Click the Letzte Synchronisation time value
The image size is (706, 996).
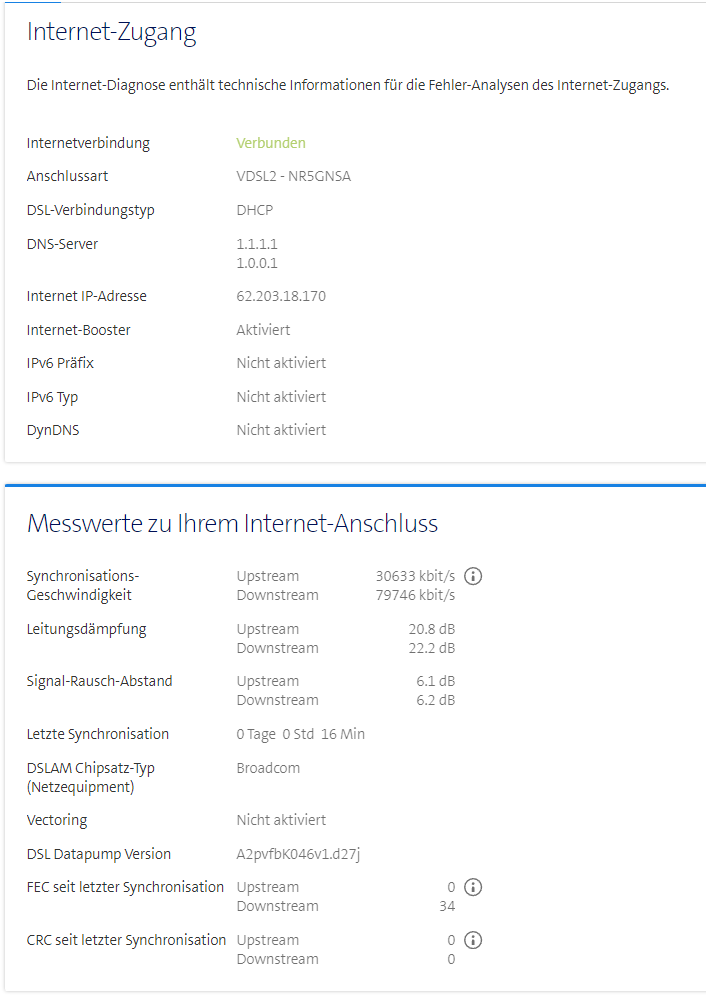click(x=300, y=734)
